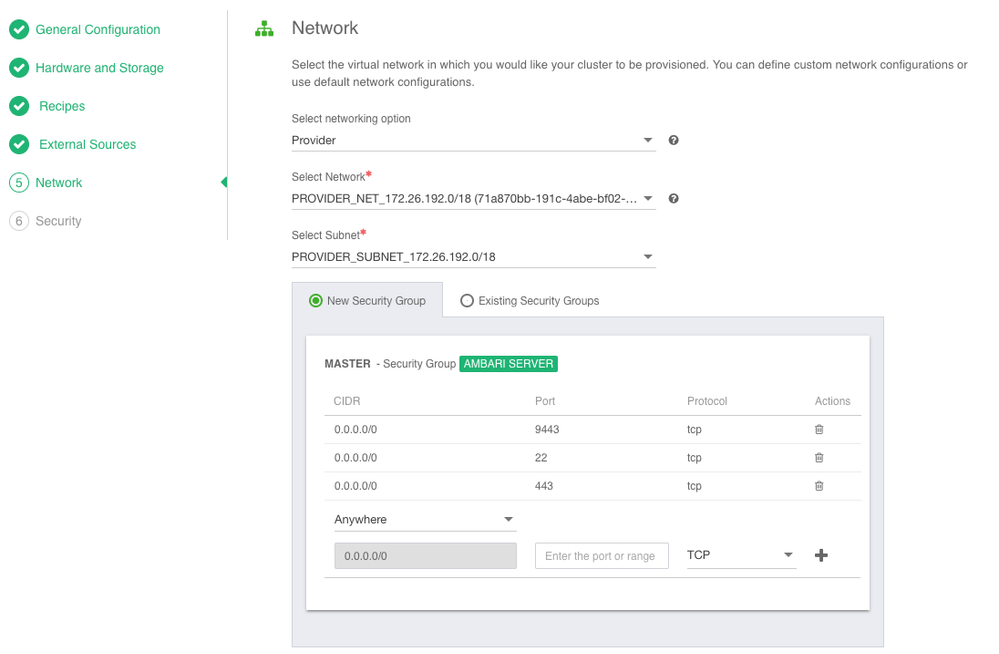Select the New Security Group radio button
The width and height of the screenshot is (999, 654).
pyautogui.click(x=316, y=300)
